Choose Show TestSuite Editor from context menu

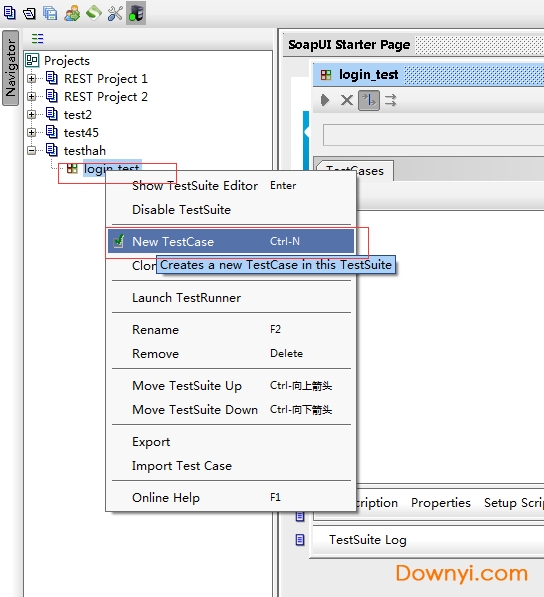(x=231, y=185)
